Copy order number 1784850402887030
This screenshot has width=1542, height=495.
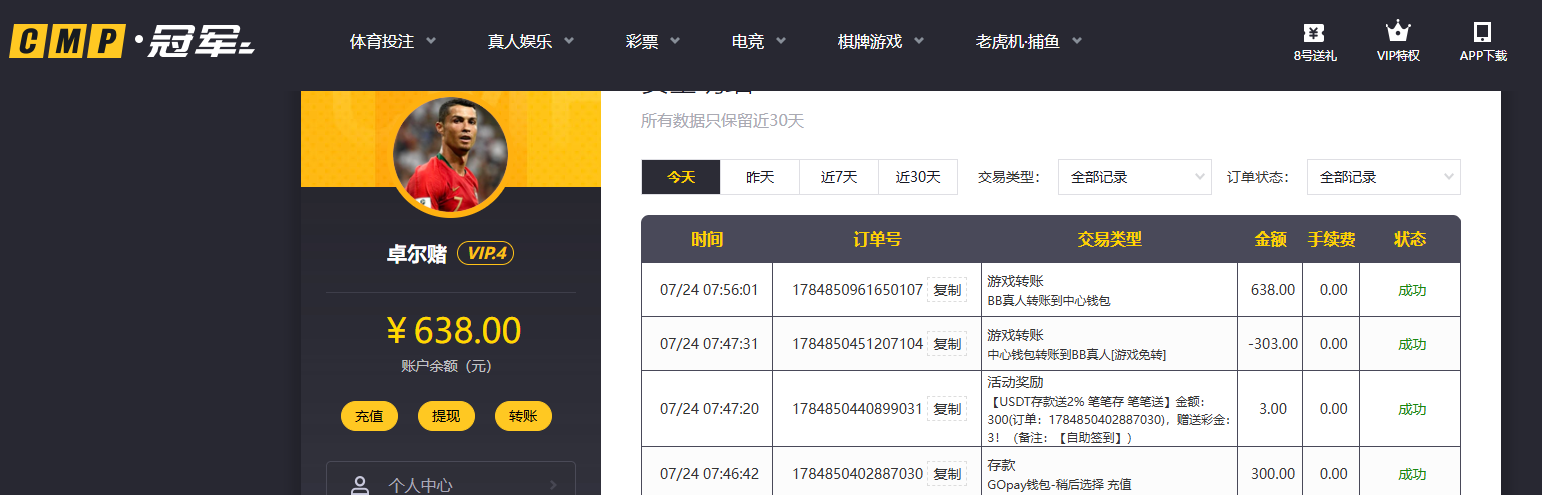[x=947, y=473]
